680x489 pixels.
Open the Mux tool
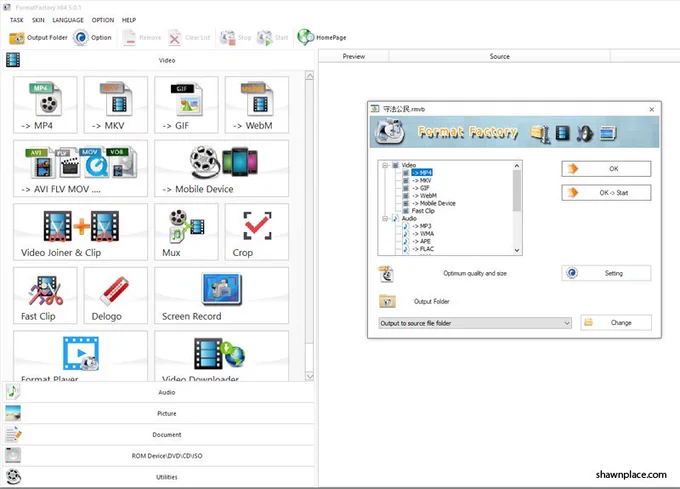[x=186, y=232]
